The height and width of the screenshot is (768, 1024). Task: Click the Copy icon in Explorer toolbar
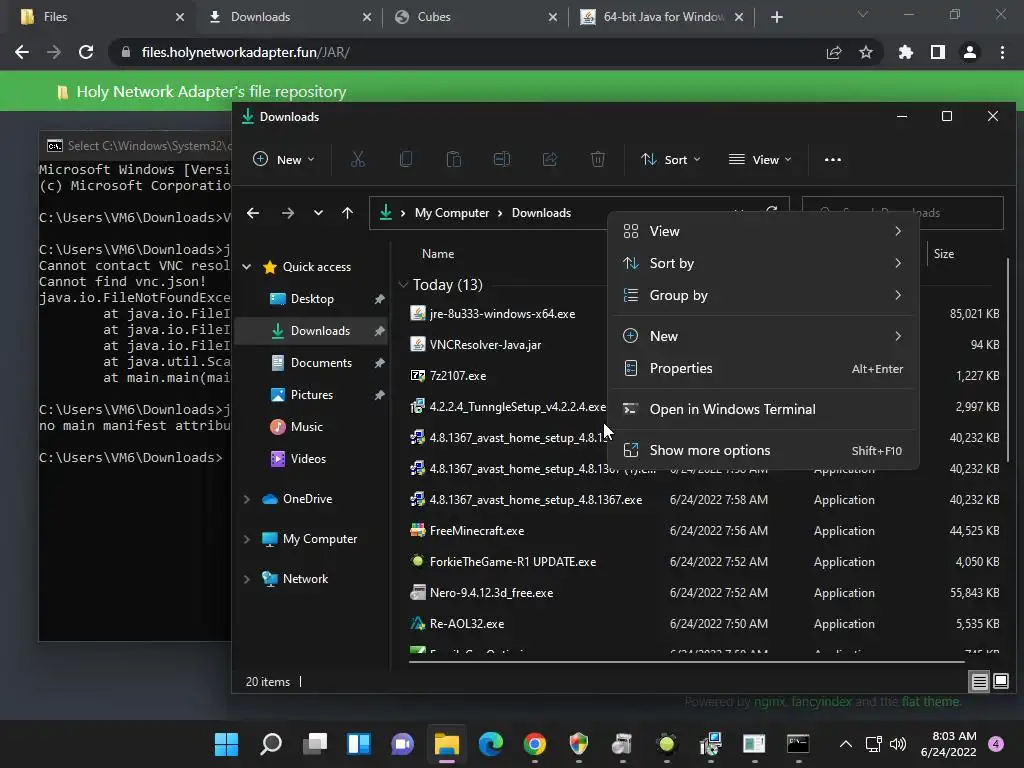pyautogui.click(x=406, y=159)
